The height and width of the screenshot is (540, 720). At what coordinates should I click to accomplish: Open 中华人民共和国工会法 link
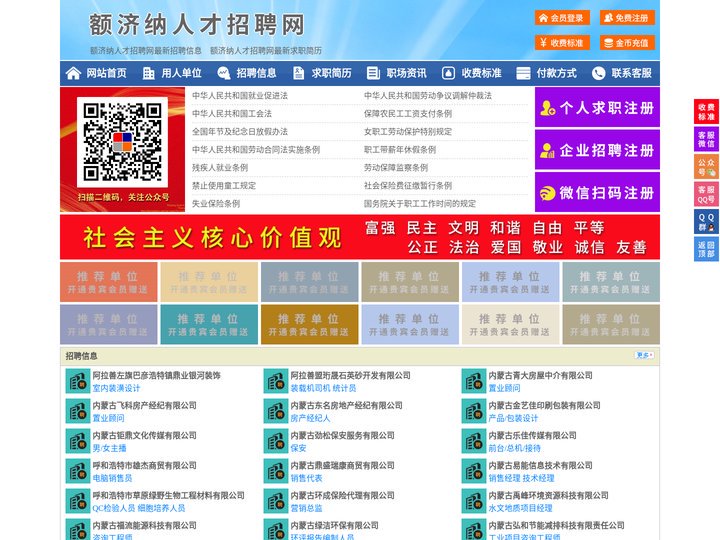click(x=232, y=113)
